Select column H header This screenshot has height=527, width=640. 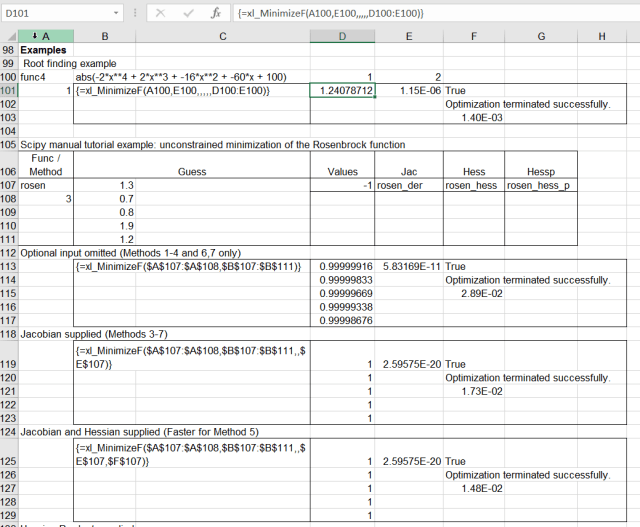point(602,36)
